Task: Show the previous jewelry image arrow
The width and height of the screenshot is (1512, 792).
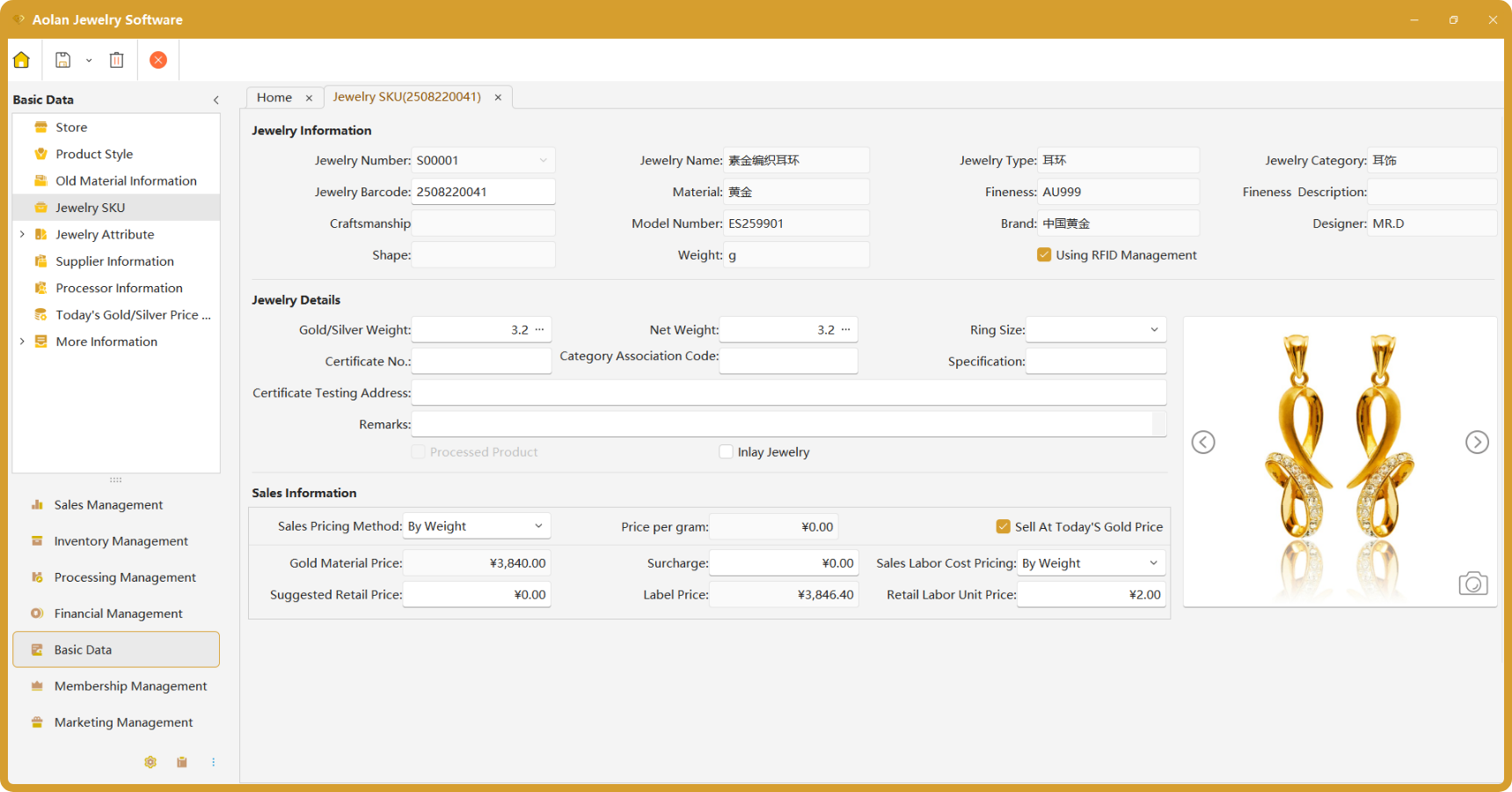Action: click(x=1203, y=442)
